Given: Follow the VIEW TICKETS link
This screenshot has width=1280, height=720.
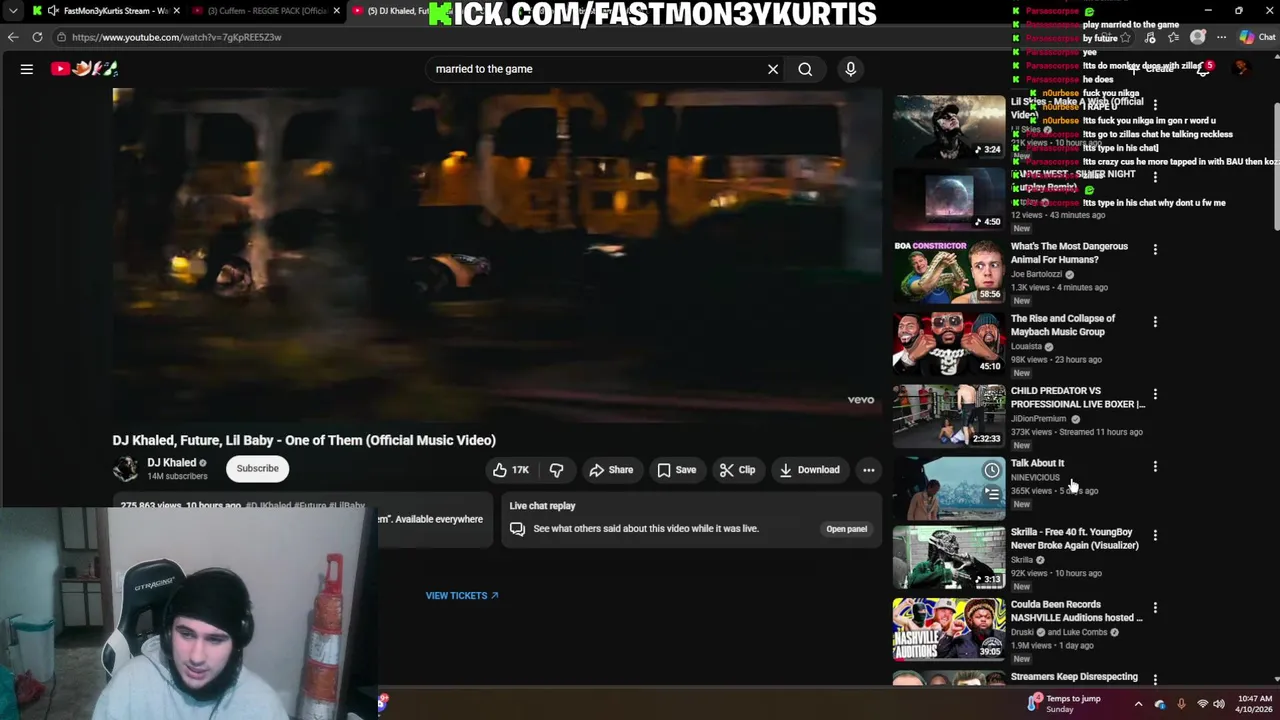Looking at the screenshot, I should click(462, 596).
